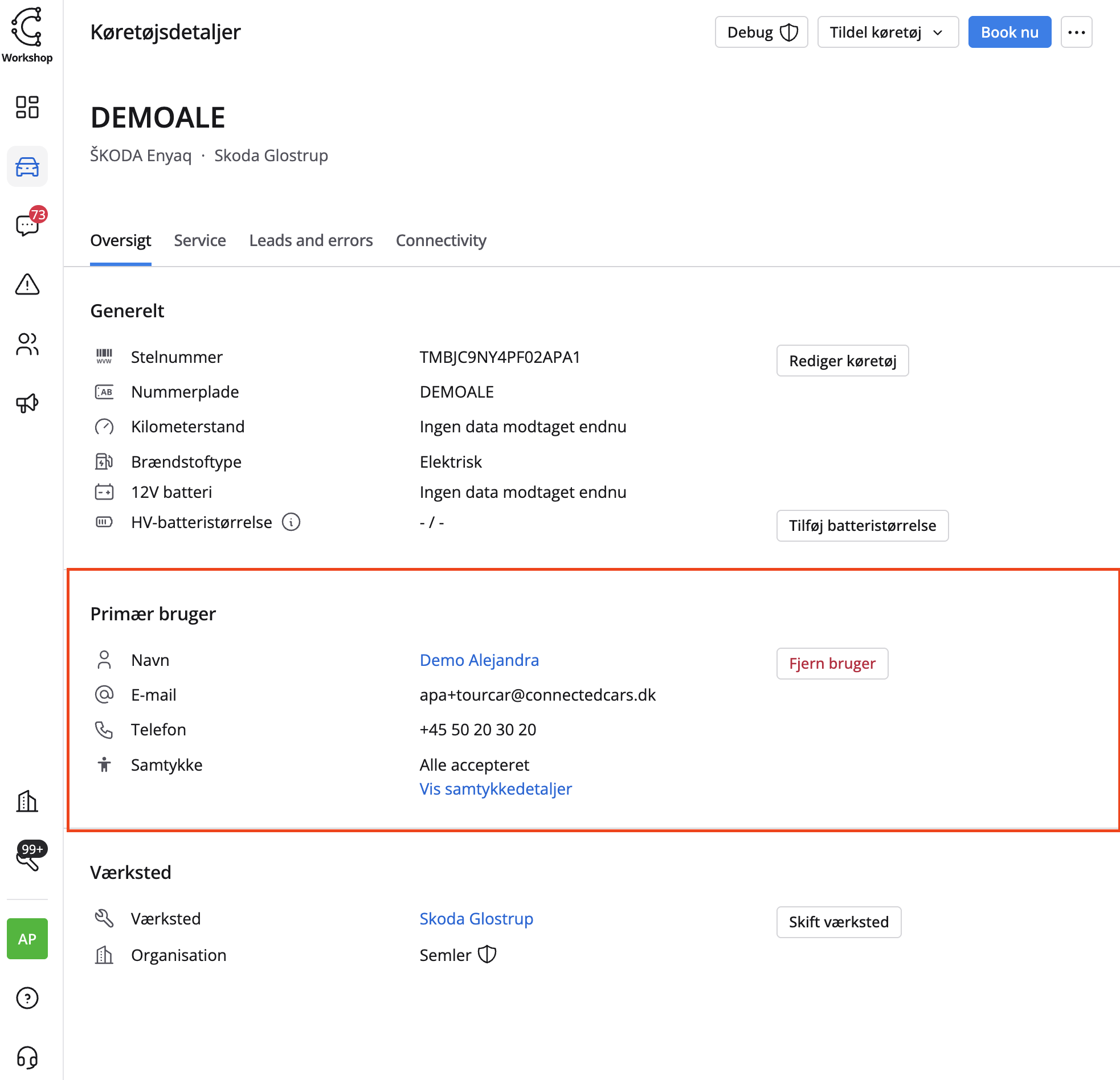Open the help question mark icon
Screen dimensions: 1120x1080
pyautogui.click(x=27, y=998)
